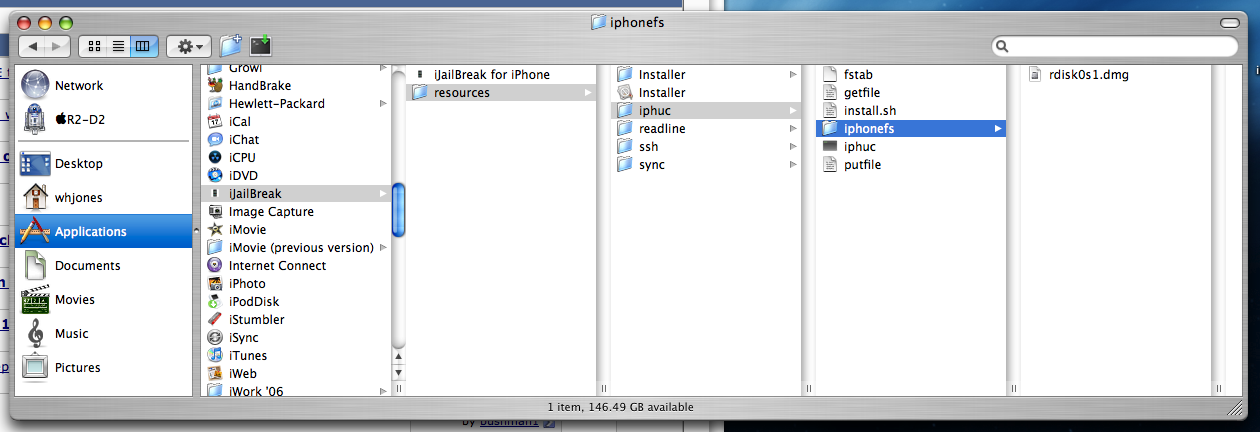Click the toolbar hide pill button

(1230, 22)
